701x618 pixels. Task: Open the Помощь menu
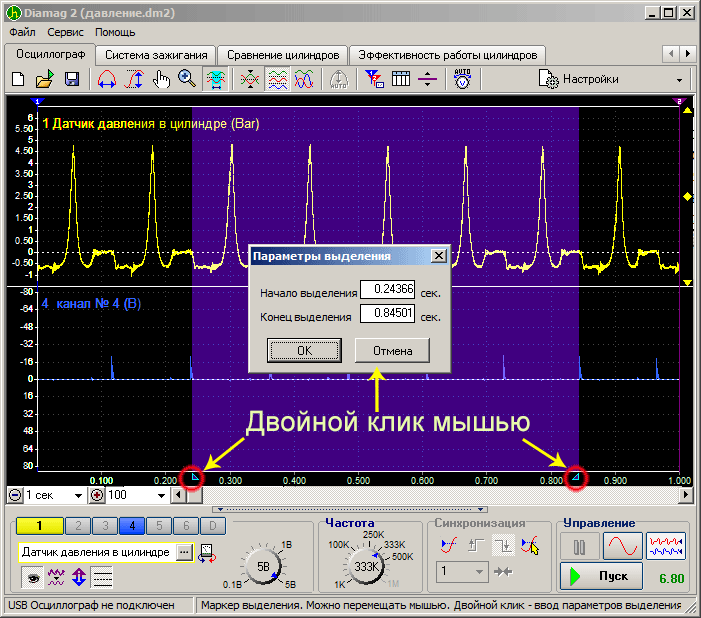115,32
